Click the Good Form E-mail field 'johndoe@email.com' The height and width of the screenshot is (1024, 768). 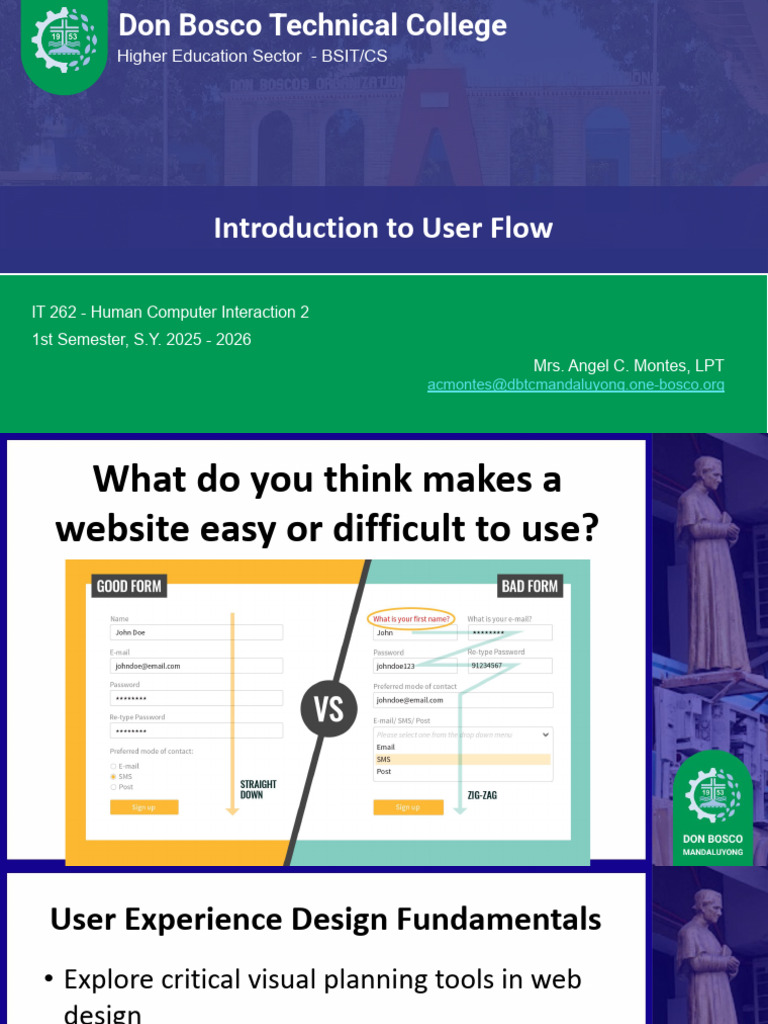(196, 665)
